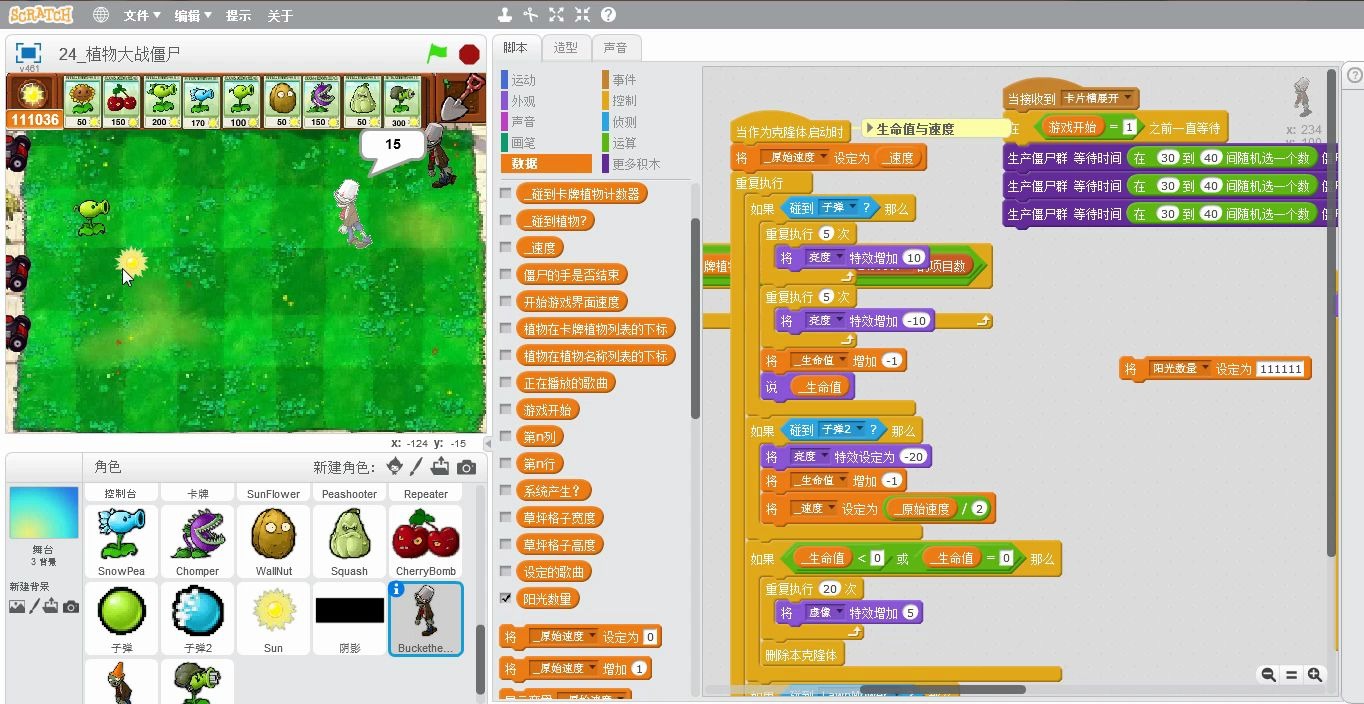Take new backdrop from camera
Viewport: 1364px width, 704px height.
(x=71, y=606)
